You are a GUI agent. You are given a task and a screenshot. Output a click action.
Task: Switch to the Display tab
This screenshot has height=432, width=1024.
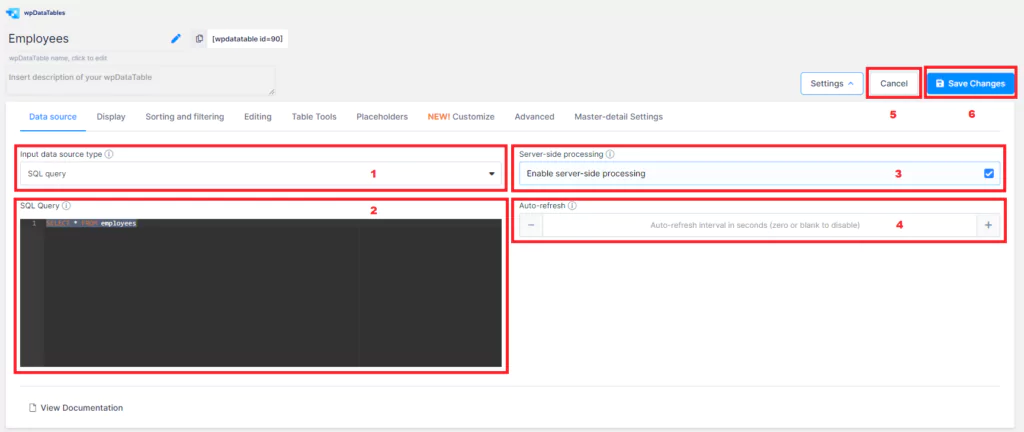[111, 117]
